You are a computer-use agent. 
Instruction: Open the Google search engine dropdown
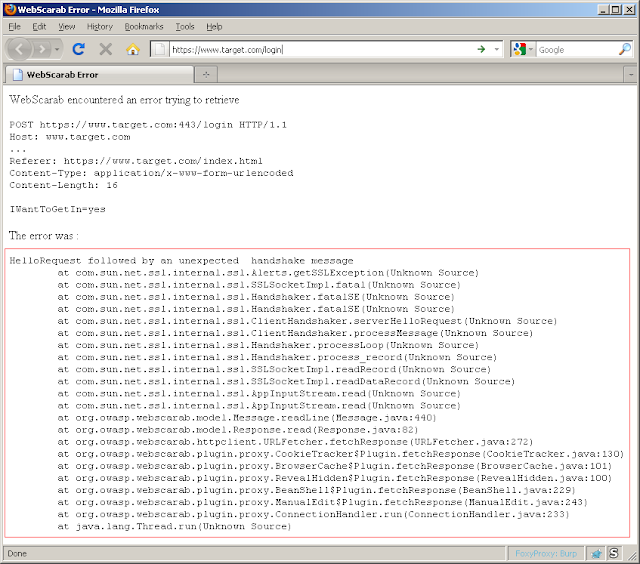[x=524, y=49]
